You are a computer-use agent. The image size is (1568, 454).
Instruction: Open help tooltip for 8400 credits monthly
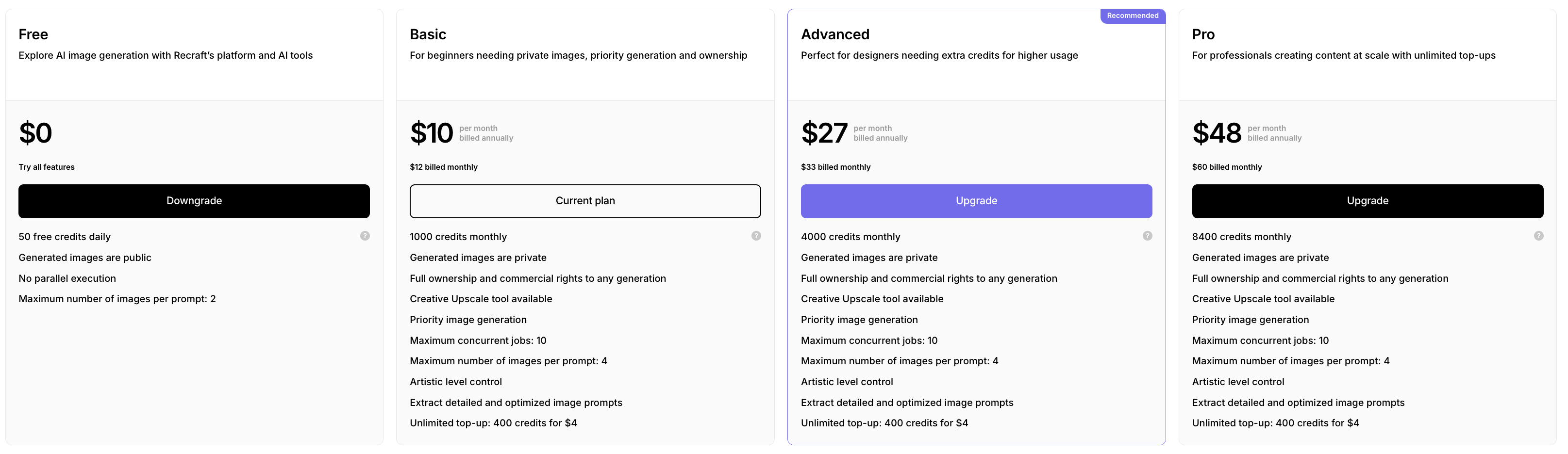tap(1538, 236)
